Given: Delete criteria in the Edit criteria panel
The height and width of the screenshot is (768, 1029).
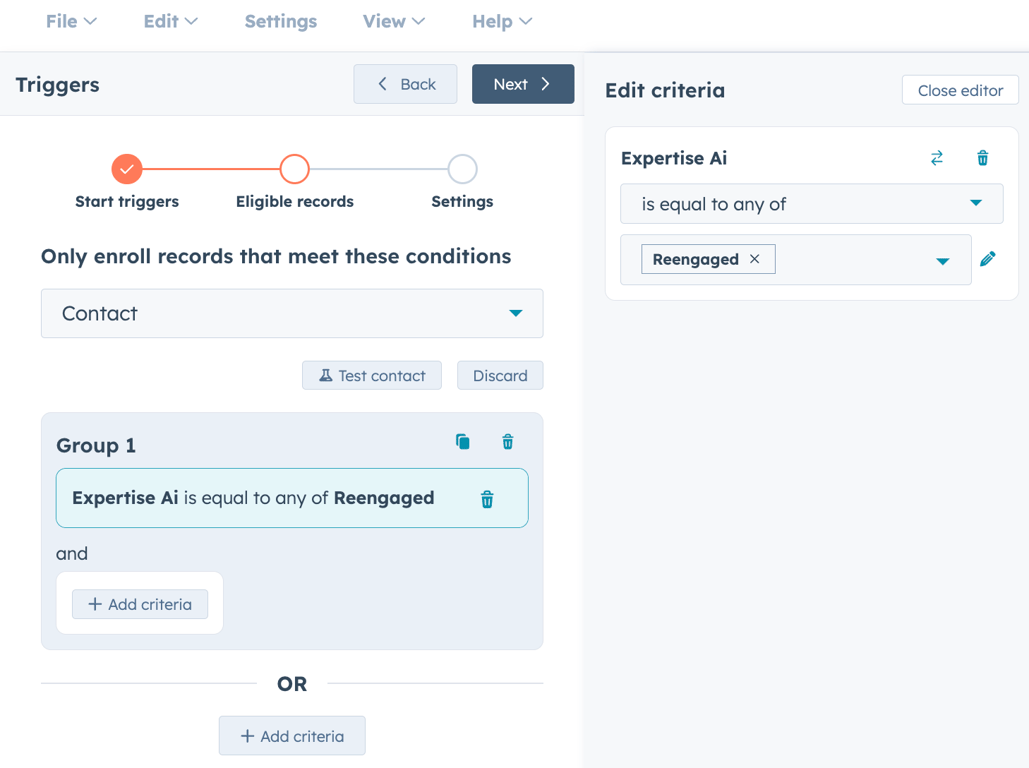Looking at the screenshot, I should tap(983, 158).
